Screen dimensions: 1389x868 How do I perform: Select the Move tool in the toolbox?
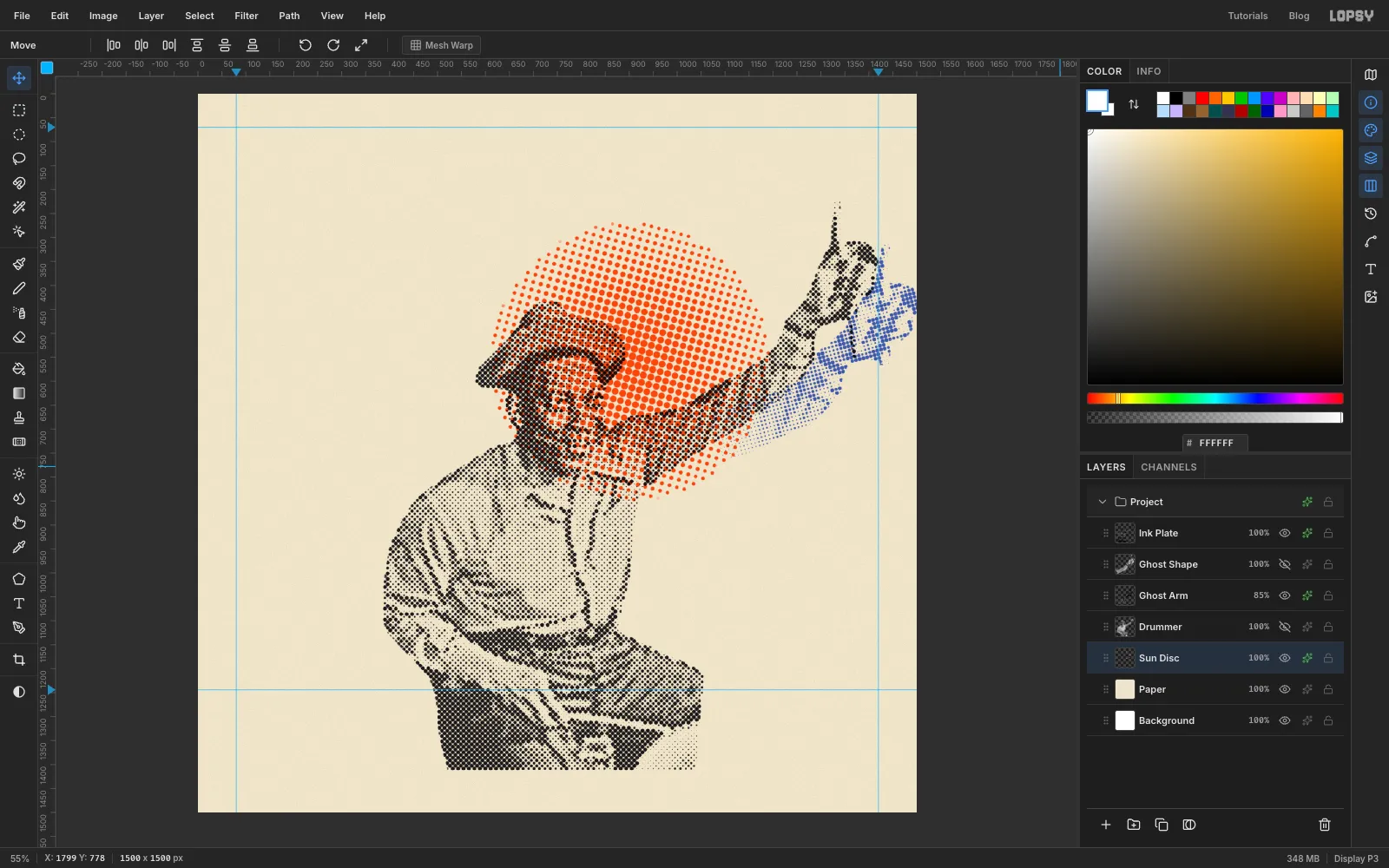tap(19, 78)
